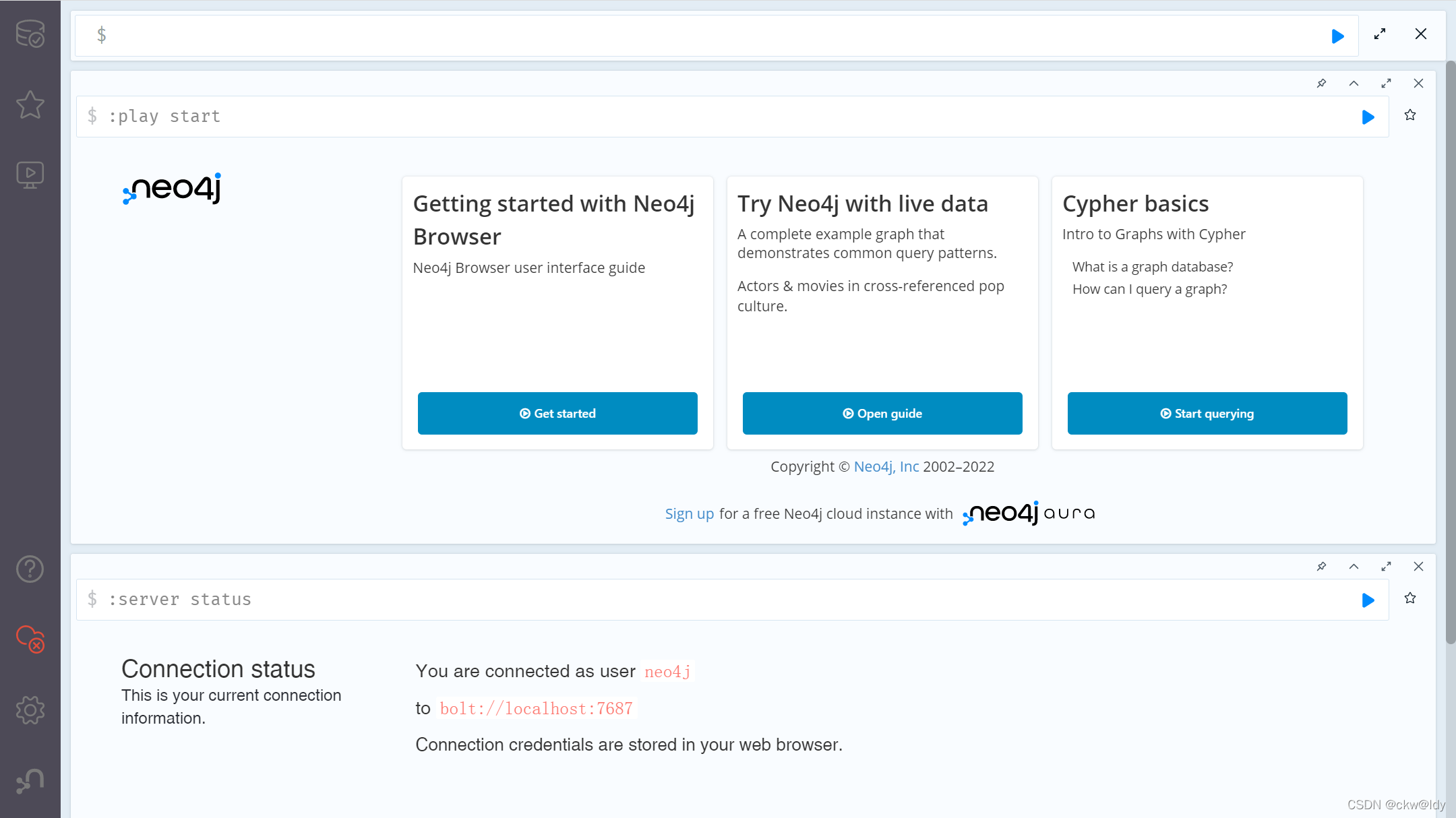Click 'What is a graph database?' text
This screenshot has height=818, width=1456.
1153,267
